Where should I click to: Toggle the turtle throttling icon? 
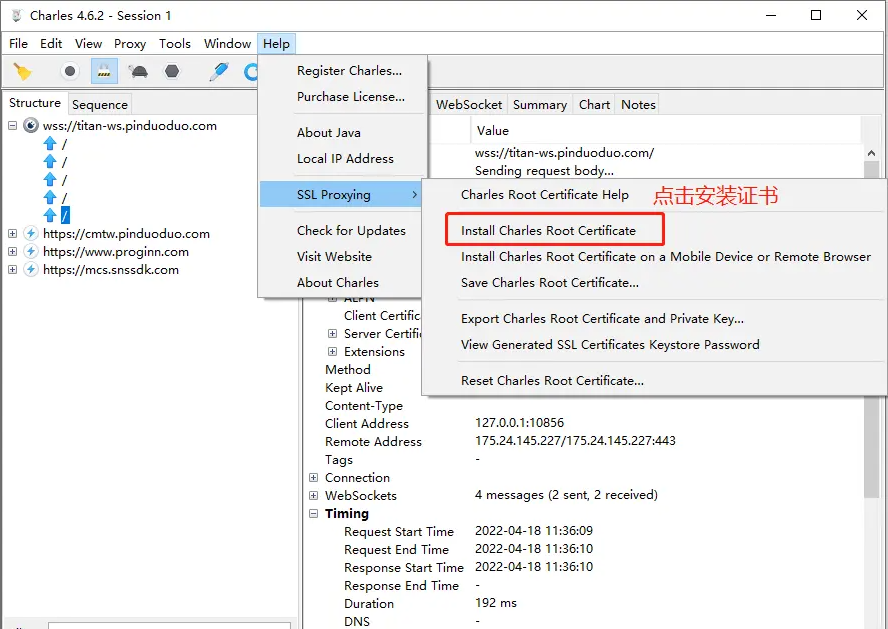coord(138,71)
